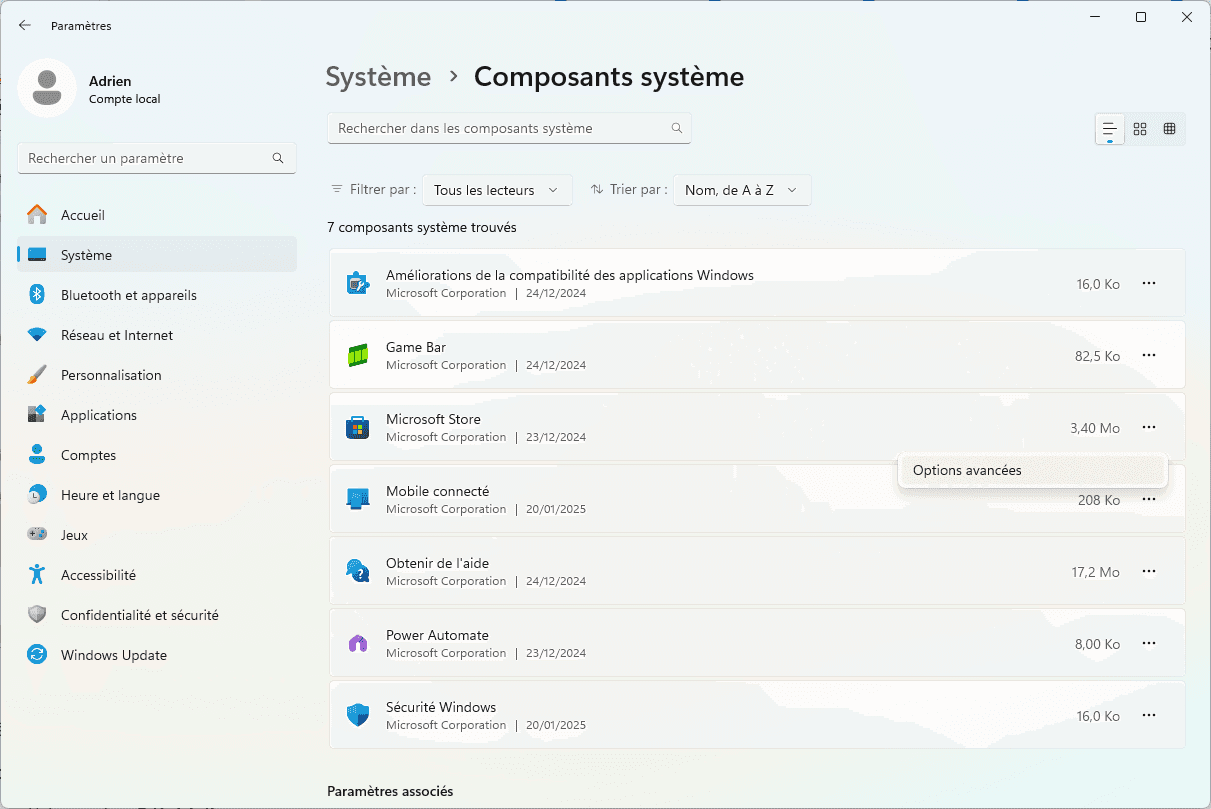Select Accessibilité label in sidebar
The width and height of the screenshot is (1211, 809).
point(98,575)
